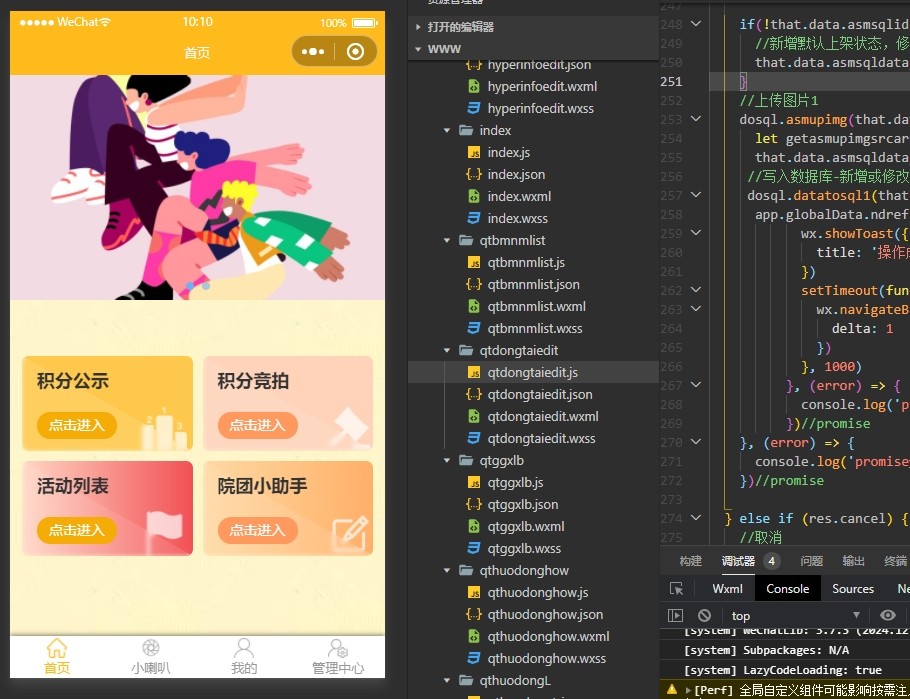Open index.wxml file

[519, 197]
